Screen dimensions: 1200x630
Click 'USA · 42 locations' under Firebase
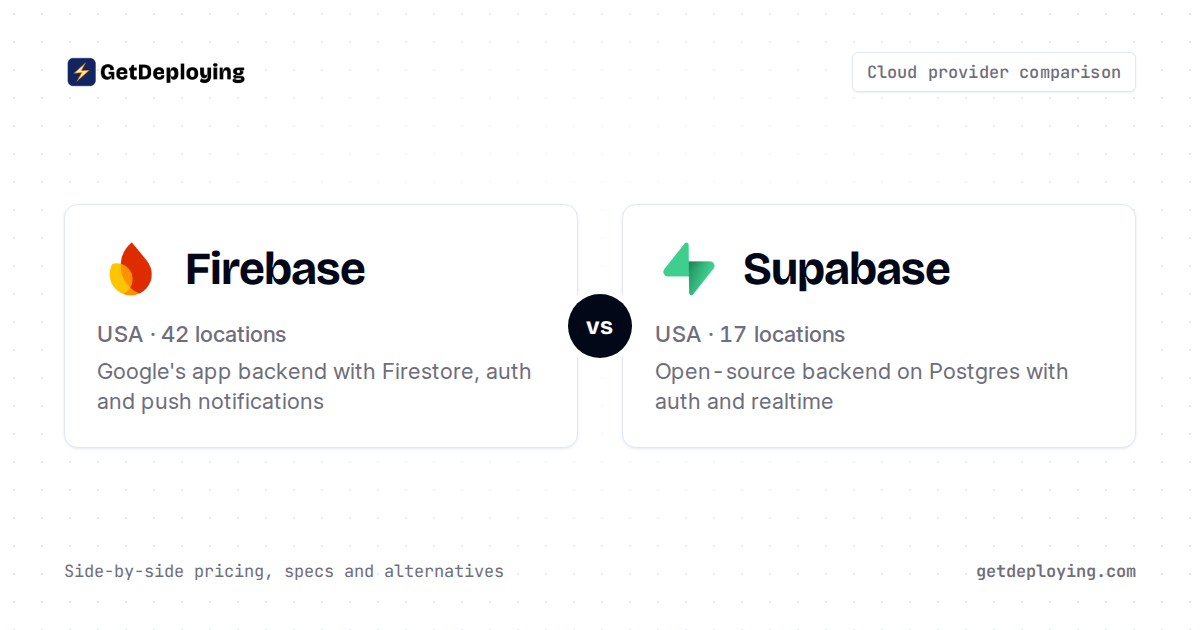191,334
